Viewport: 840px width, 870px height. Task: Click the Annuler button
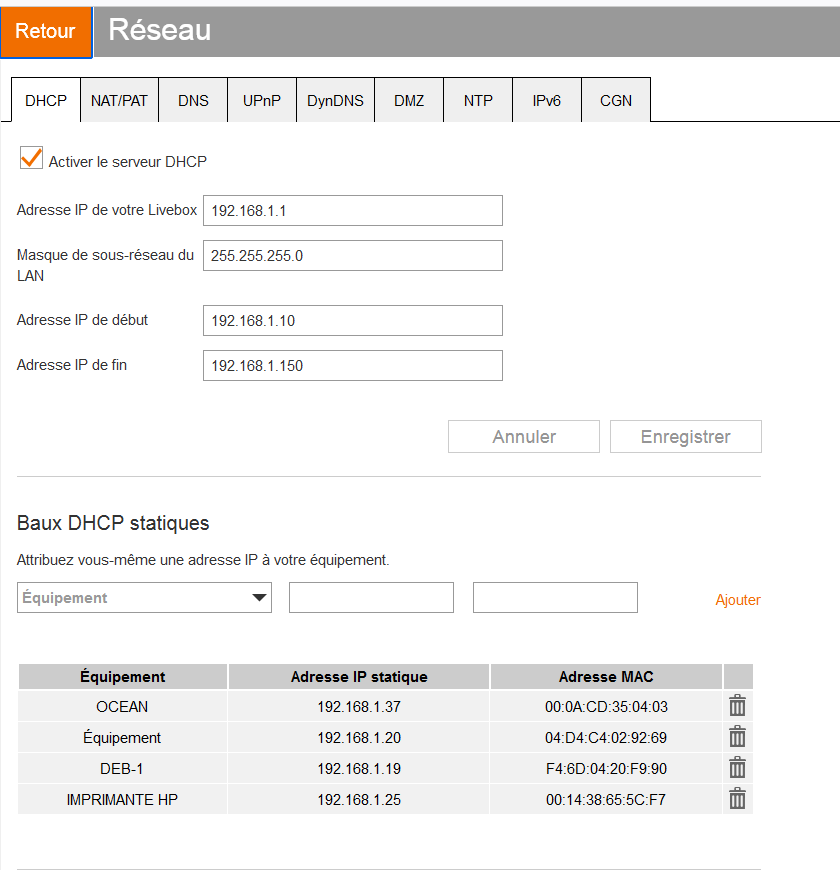point(524,437)
